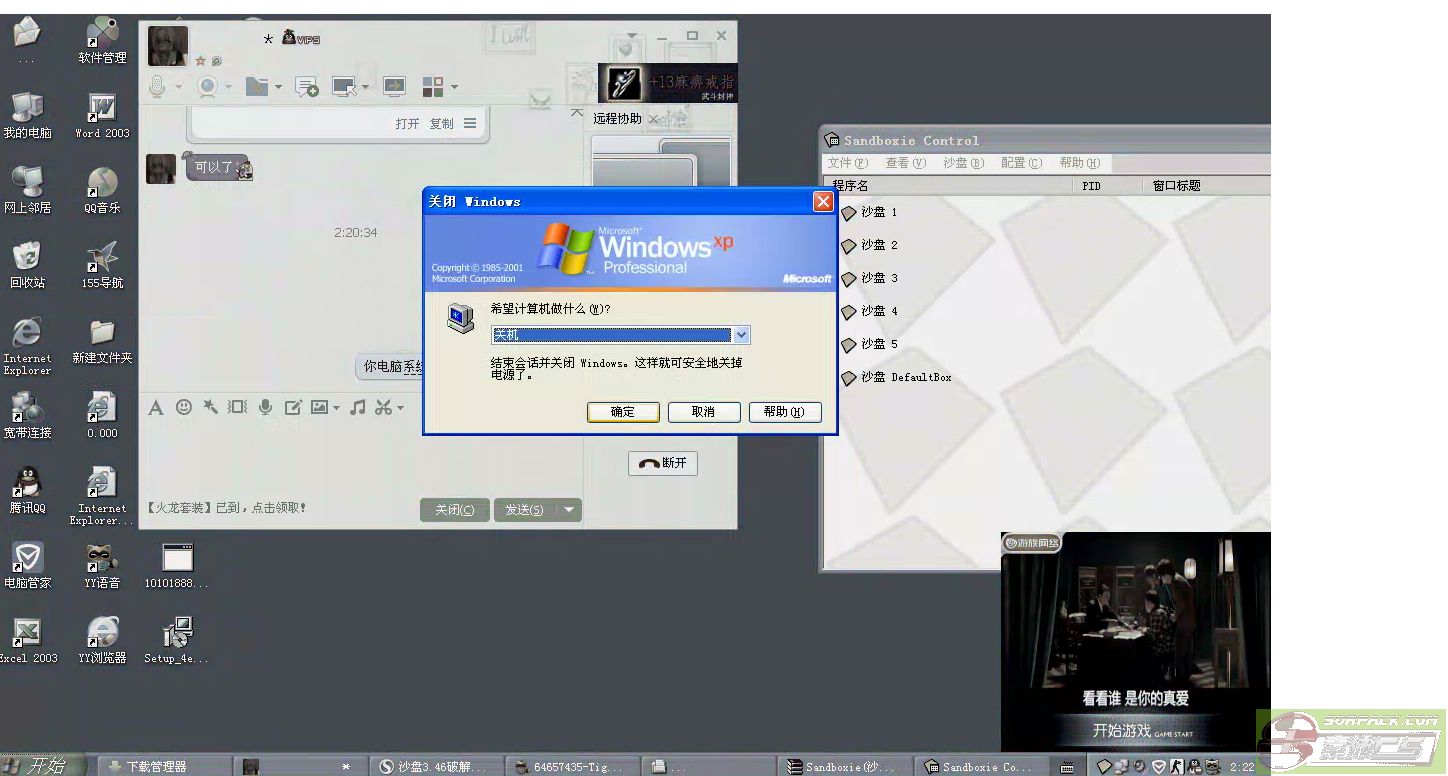Image resolution: width=1448 pixels, height=776 pixels.
Task: Open Sandboxie 文件(F) menu
Action: (848, 163)
